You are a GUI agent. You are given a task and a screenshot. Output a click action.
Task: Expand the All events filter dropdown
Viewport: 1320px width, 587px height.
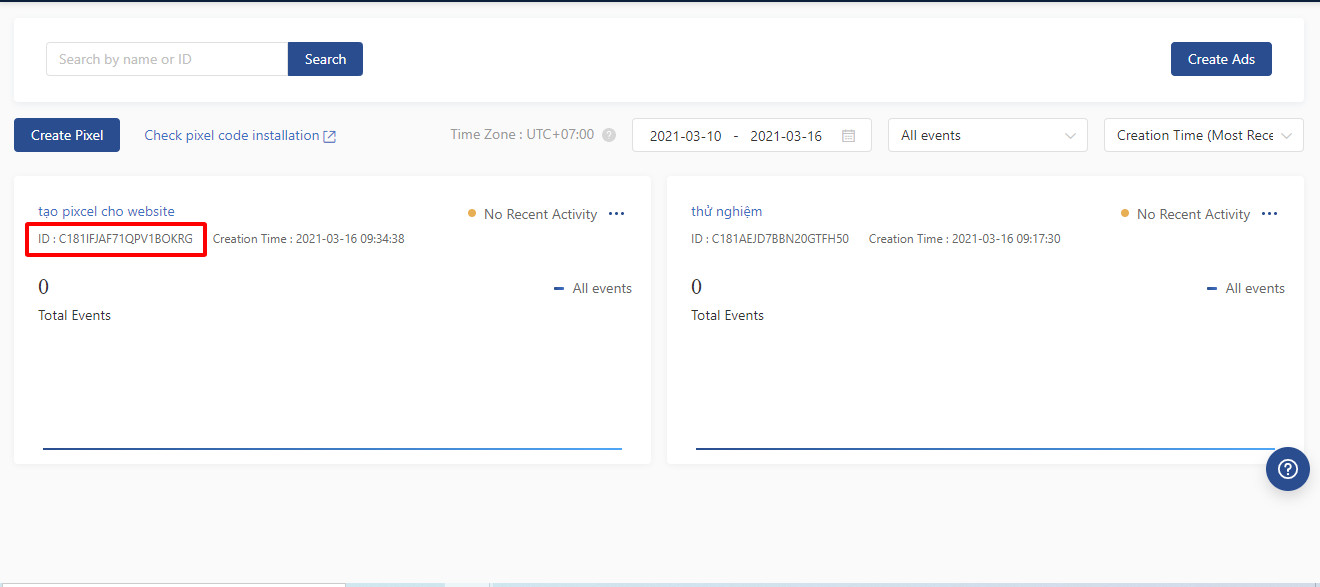(987, 135)
